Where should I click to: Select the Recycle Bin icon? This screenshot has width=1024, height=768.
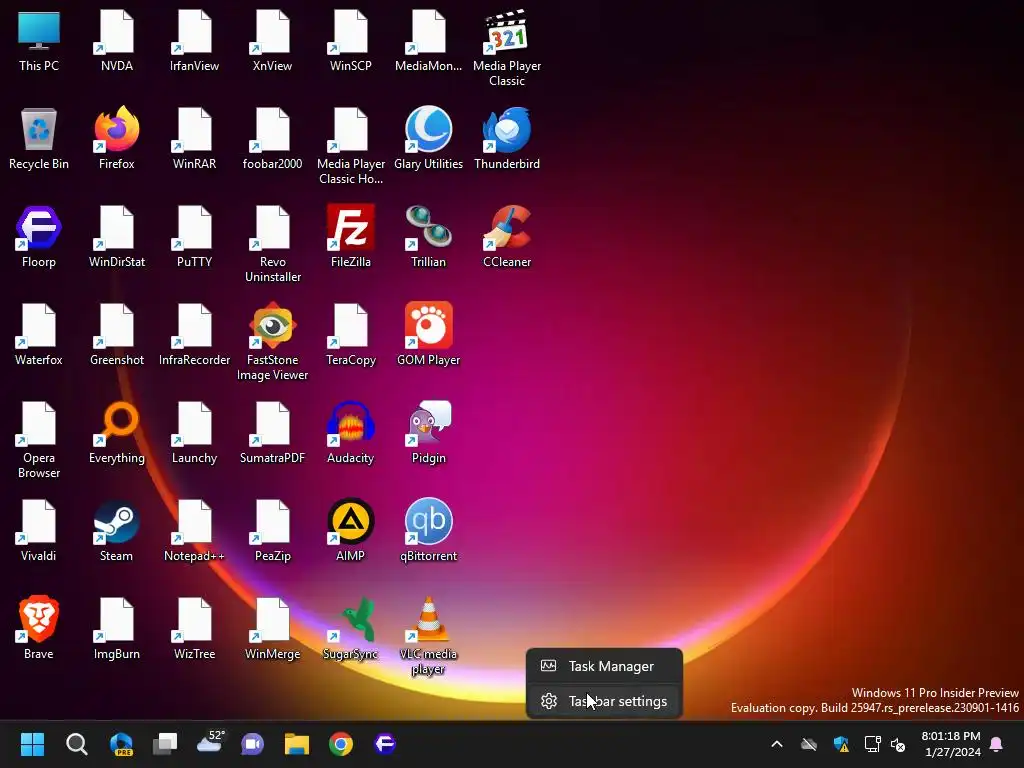39,138
